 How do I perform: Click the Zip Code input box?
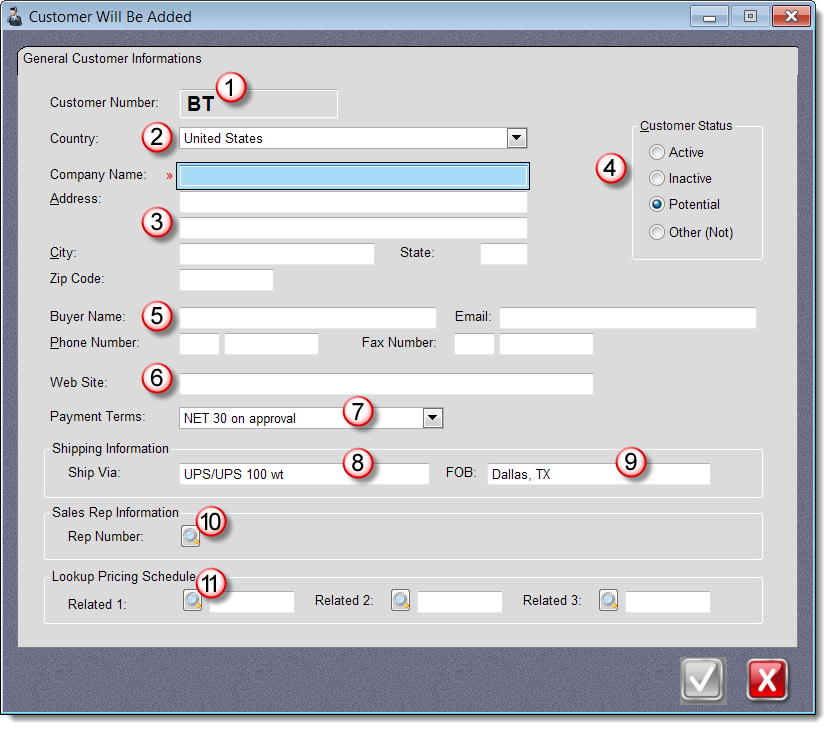[226, 280]
